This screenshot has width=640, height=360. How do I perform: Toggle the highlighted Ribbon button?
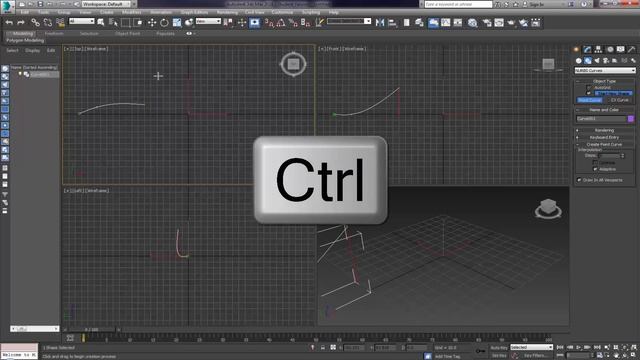pos(433,22)
